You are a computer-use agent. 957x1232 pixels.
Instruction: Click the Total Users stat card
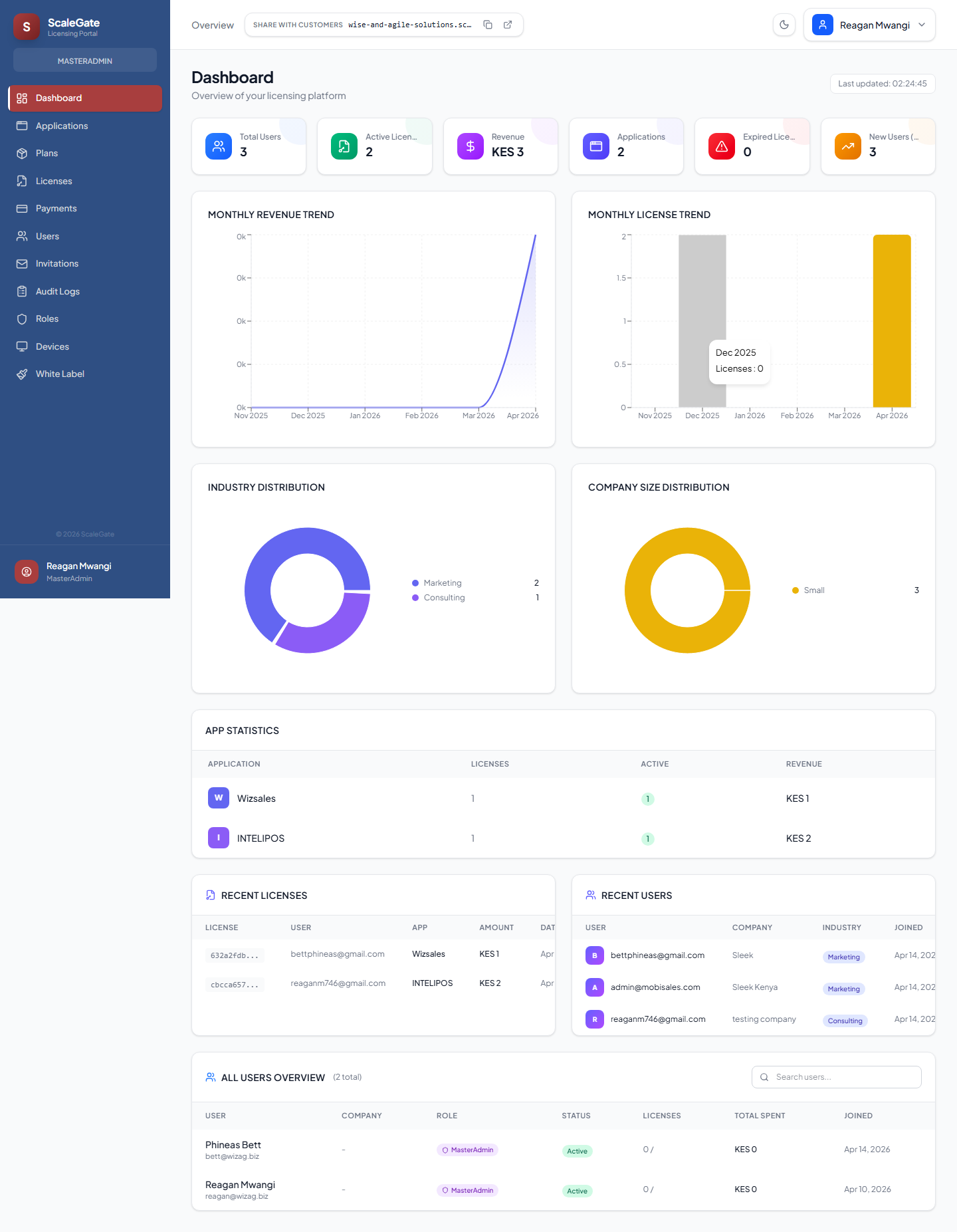(x=249, y=146)
